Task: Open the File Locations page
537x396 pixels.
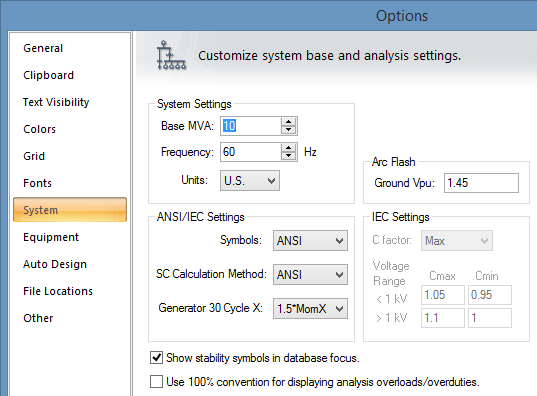Action: 58,291
